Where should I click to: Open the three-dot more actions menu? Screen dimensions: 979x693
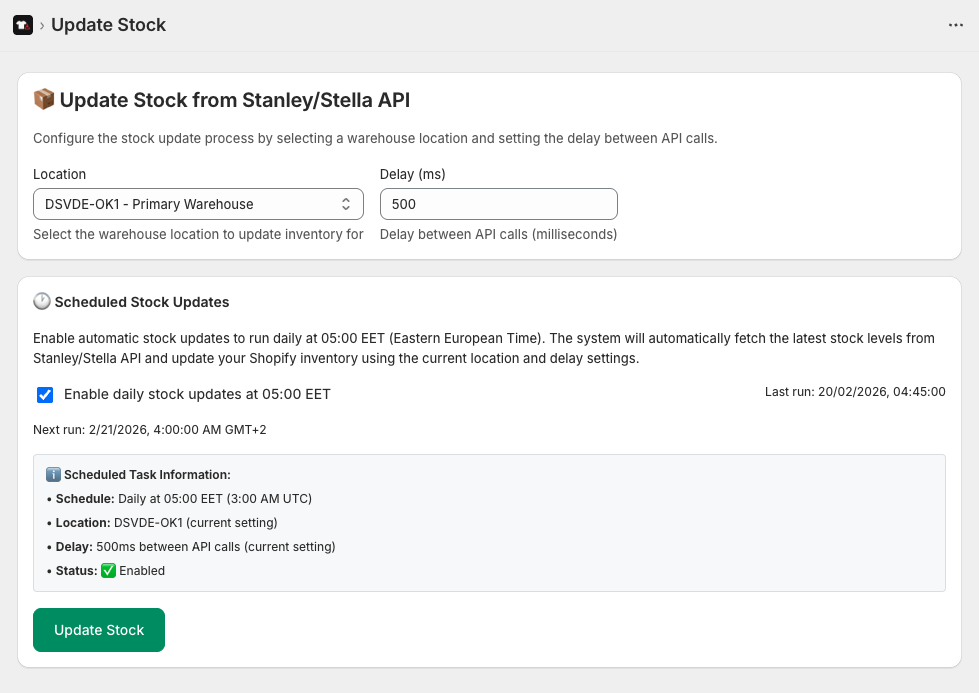point(955,25)
